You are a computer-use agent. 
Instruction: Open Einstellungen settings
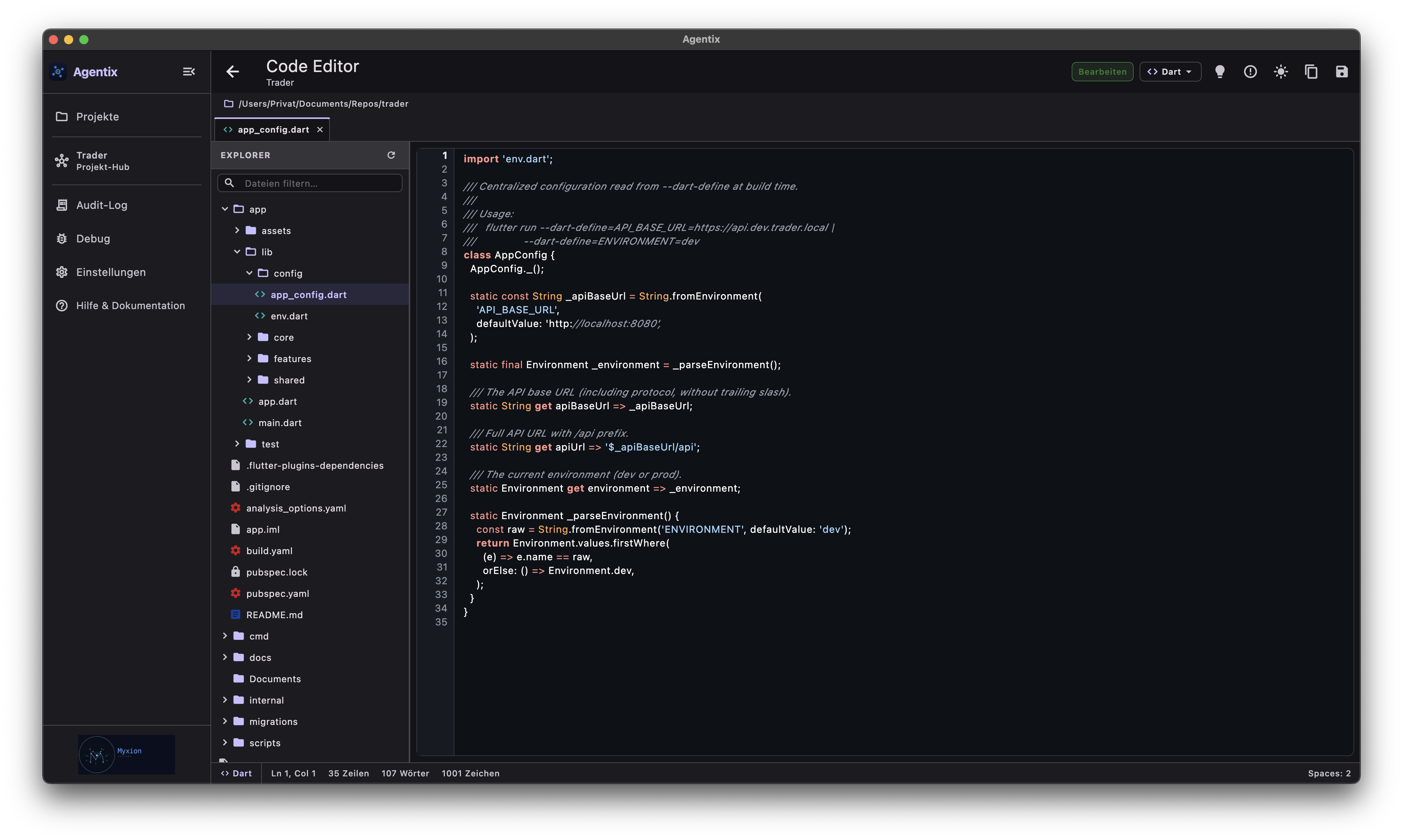(126, 272)
